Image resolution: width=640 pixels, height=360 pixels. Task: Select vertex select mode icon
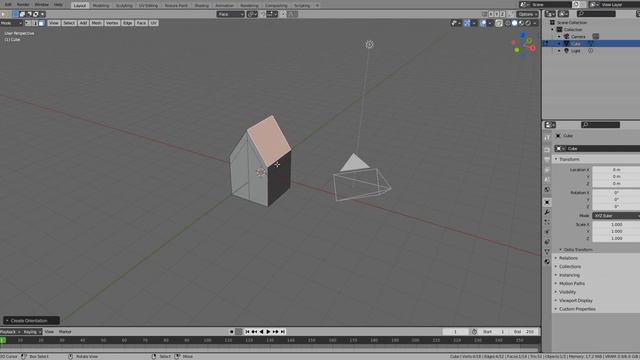click(x=27, y=23)
